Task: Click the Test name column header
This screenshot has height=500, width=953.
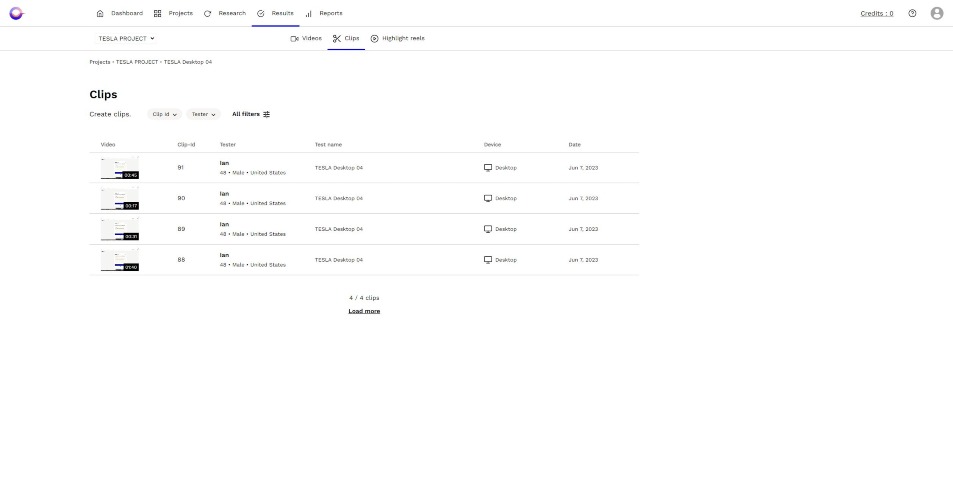Action: pos(328,145)
